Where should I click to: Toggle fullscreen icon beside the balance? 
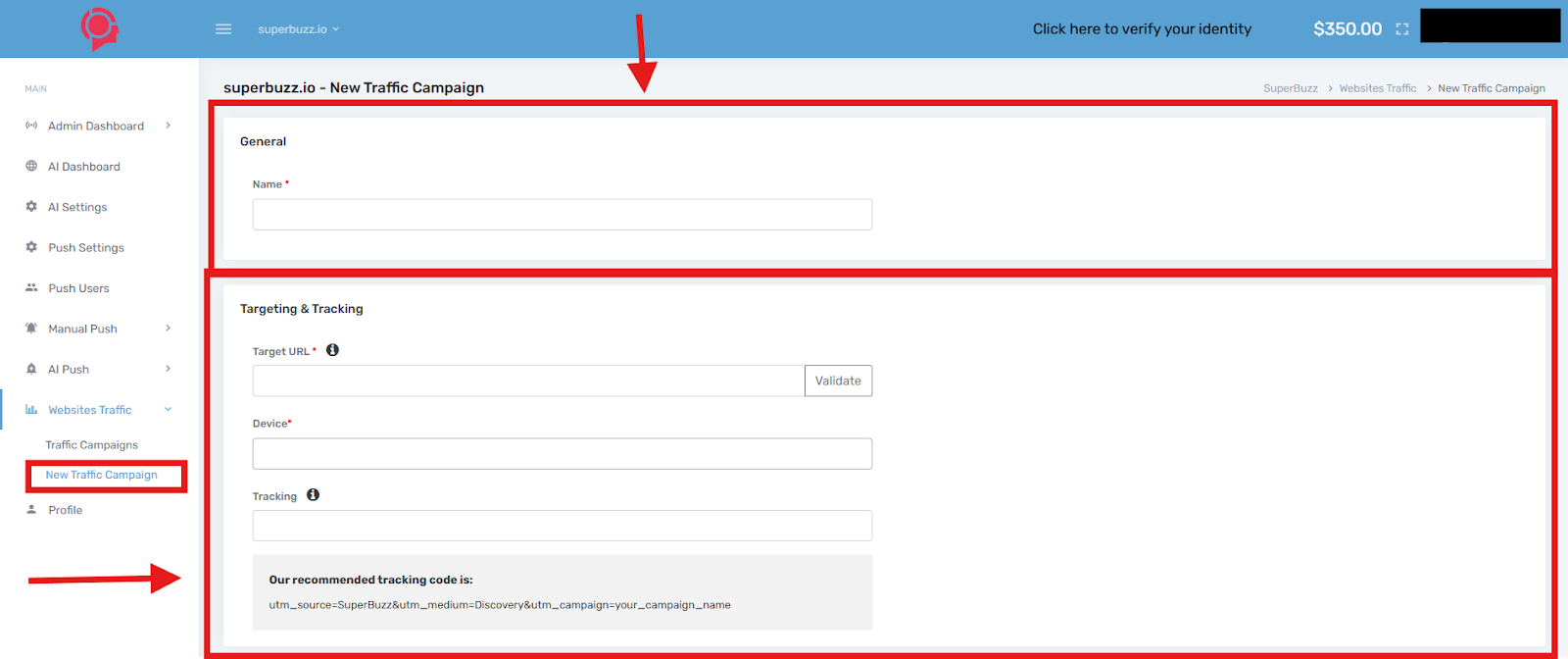(1402, 29)
